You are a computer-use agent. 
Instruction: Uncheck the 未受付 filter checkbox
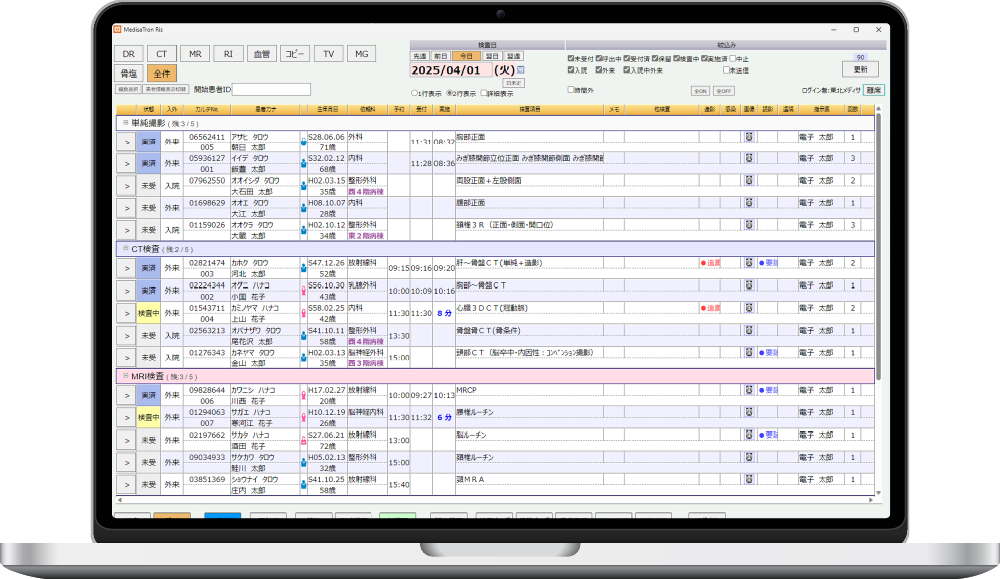571,58
